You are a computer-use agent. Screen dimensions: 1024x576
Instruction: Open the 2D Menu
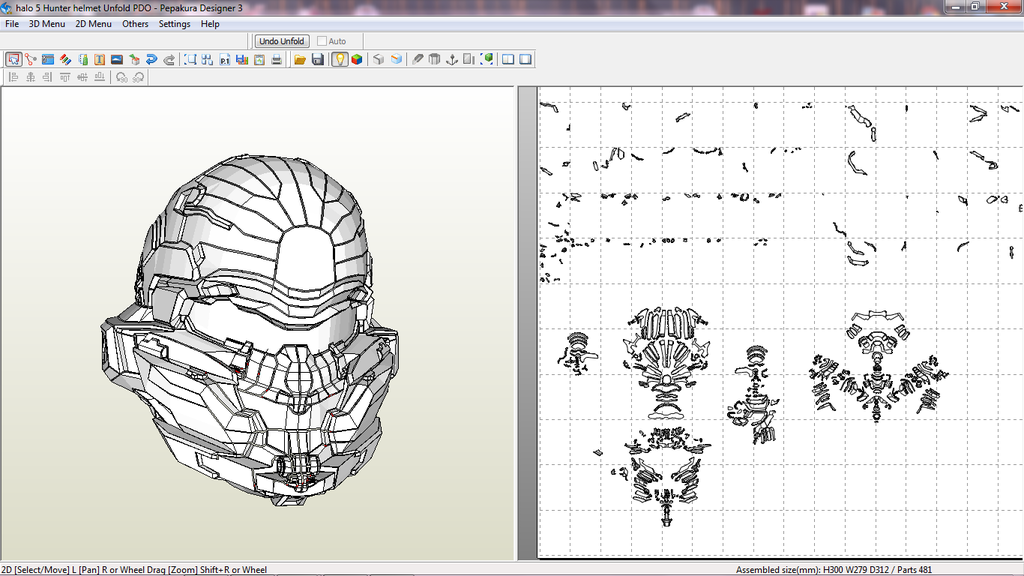(x=93, y=24)
